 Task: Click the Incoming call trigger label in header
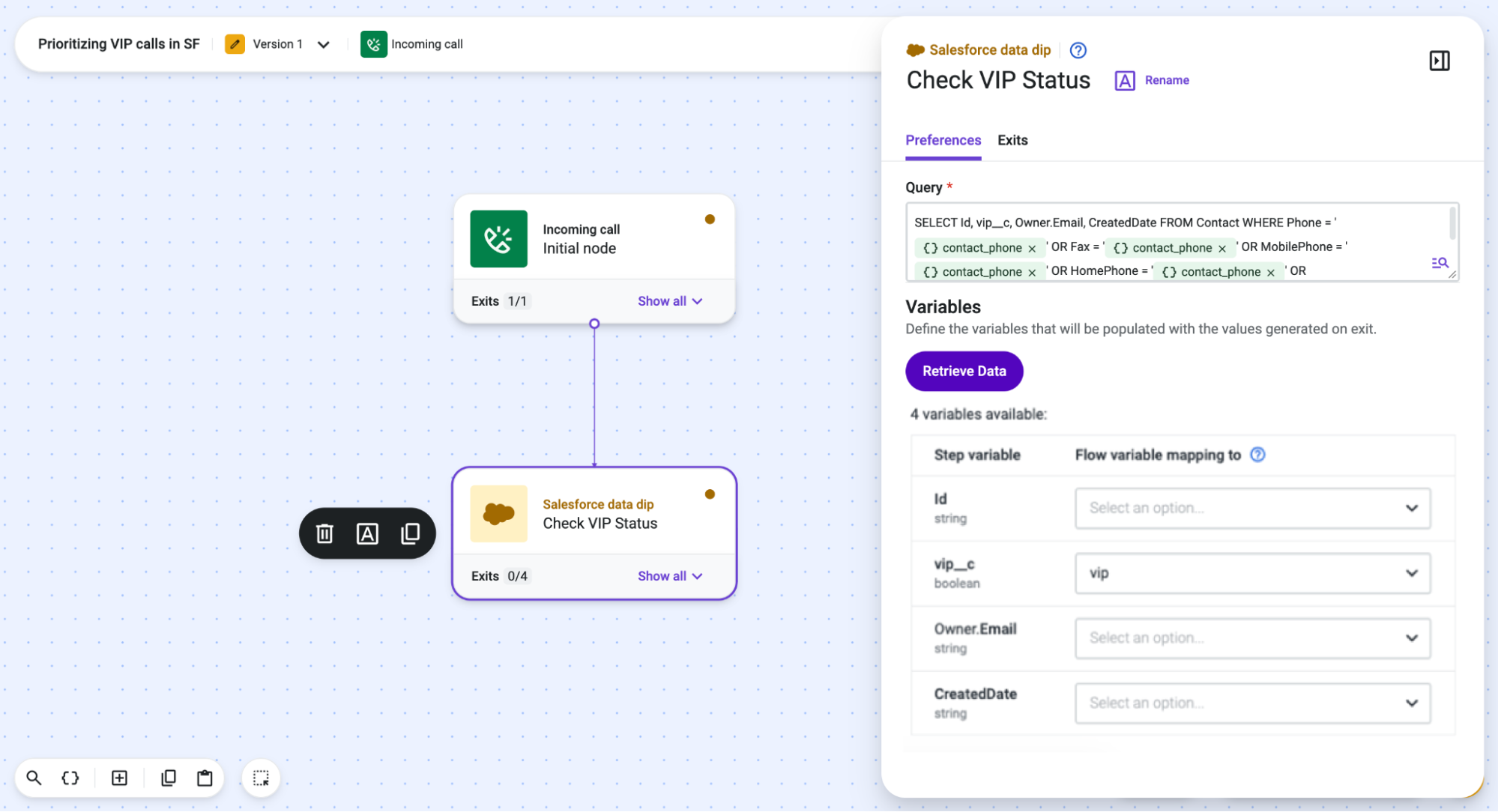pyautogui.click(x=427, y=44)
